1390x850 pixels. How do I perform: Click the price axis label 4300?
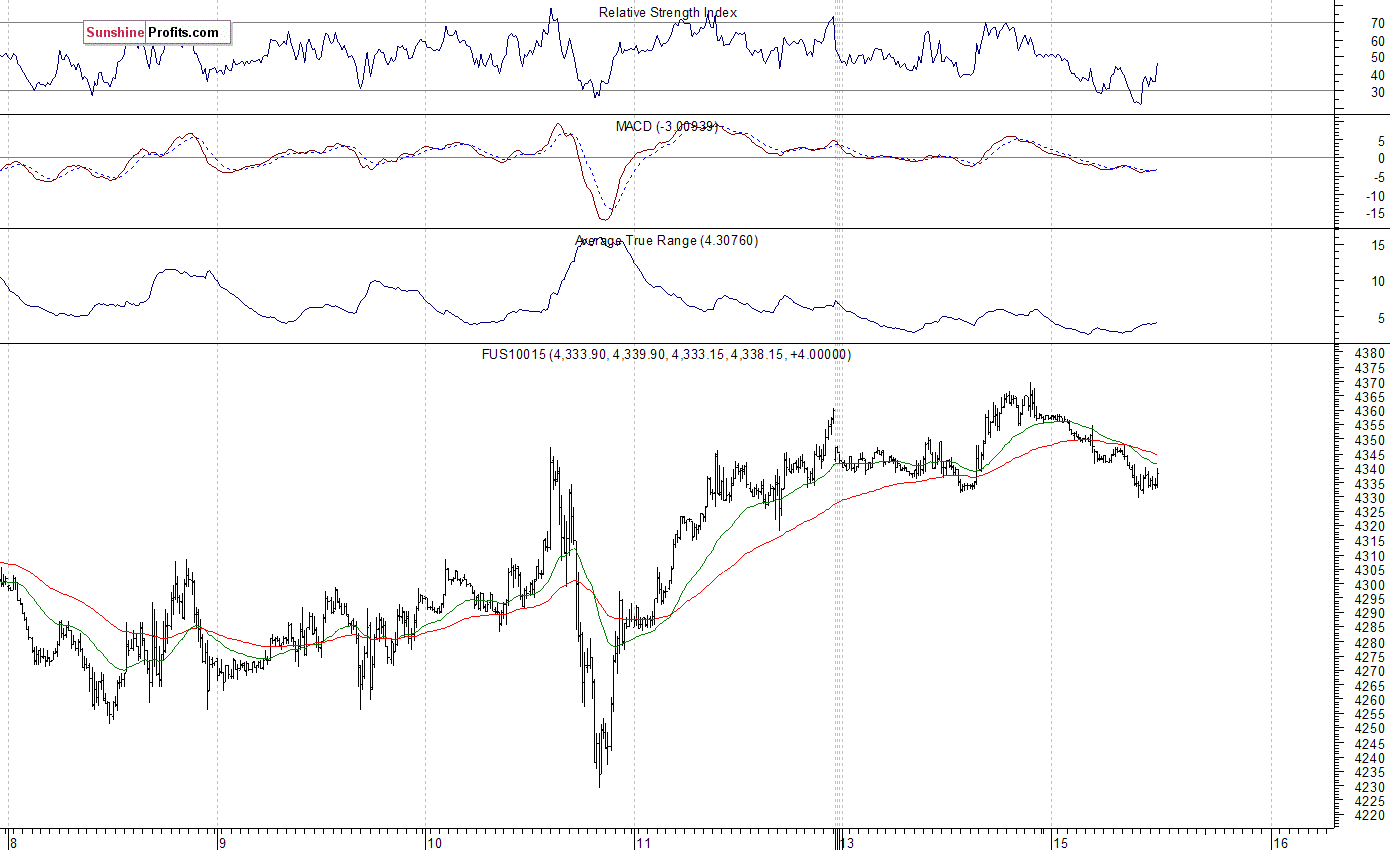point(1370,585)
